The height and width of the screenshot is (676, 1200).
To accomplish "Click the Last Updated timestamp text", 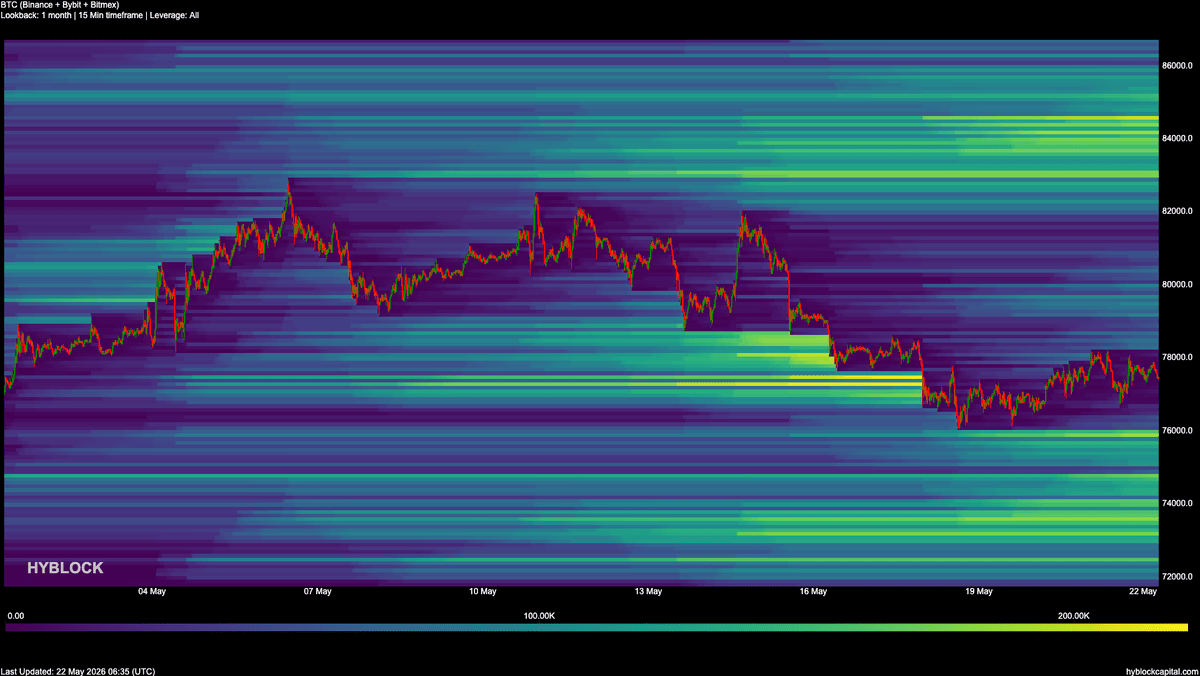I will click(78, 671).
